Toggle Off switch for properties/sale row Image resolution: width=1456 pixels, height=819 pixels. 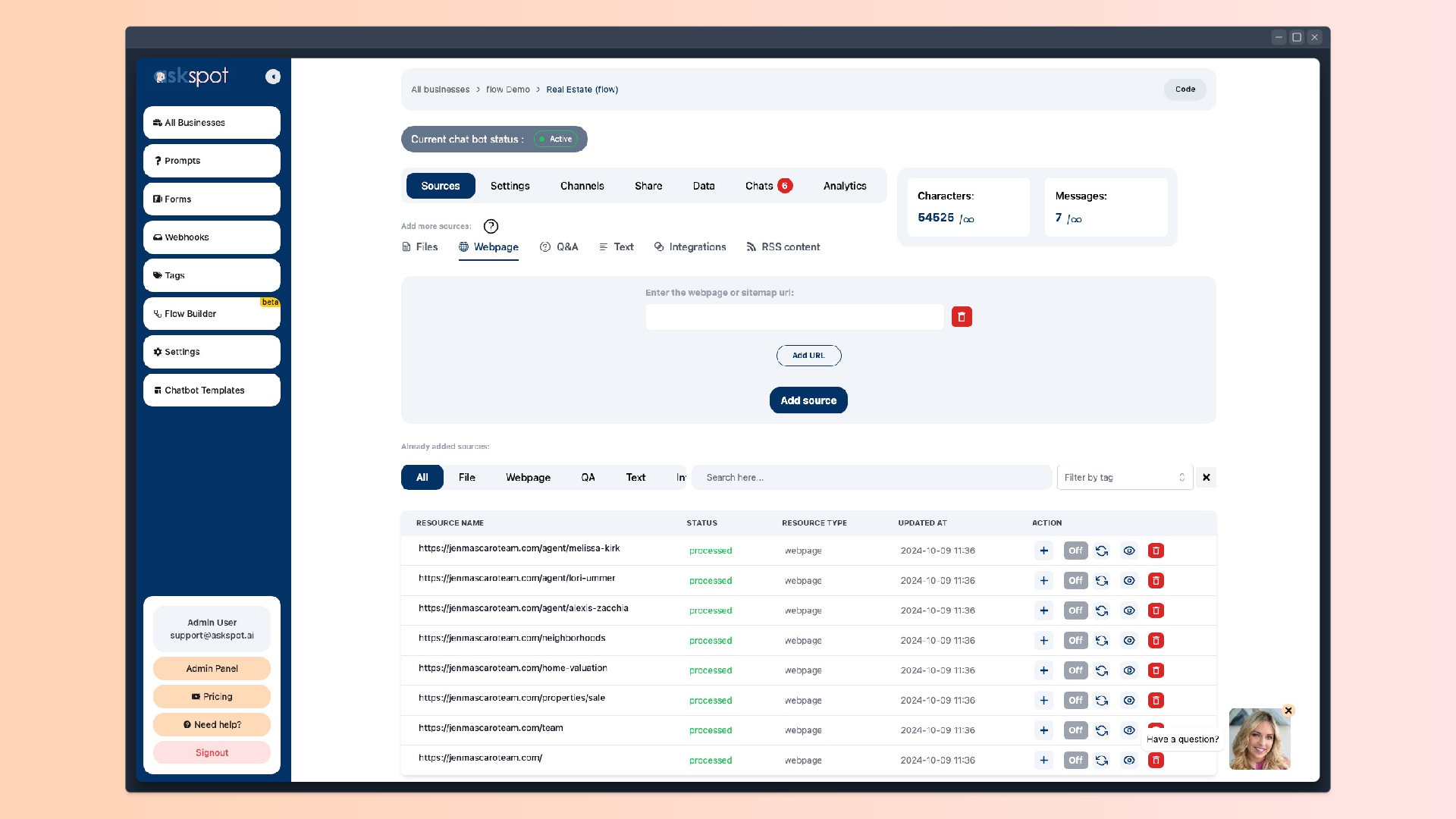(x=1075, y=701)
